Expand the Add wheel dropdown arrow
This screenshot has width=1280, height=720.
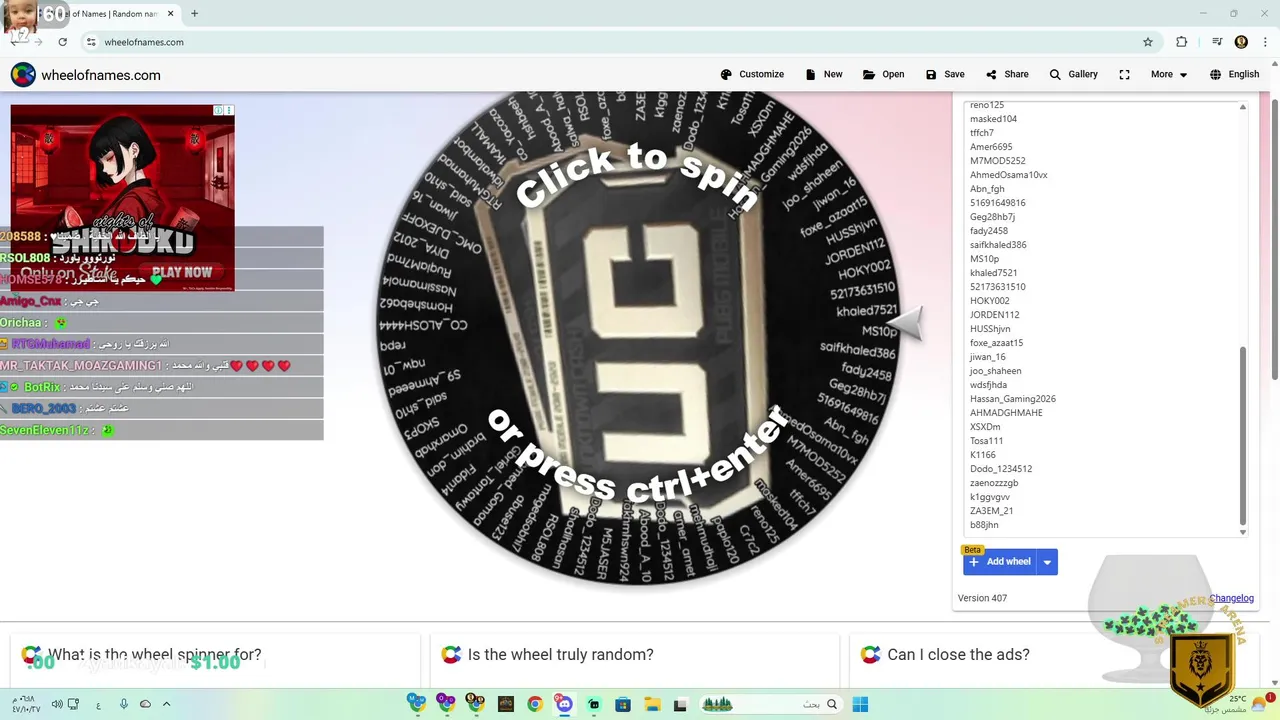[x=1047, y=562]
